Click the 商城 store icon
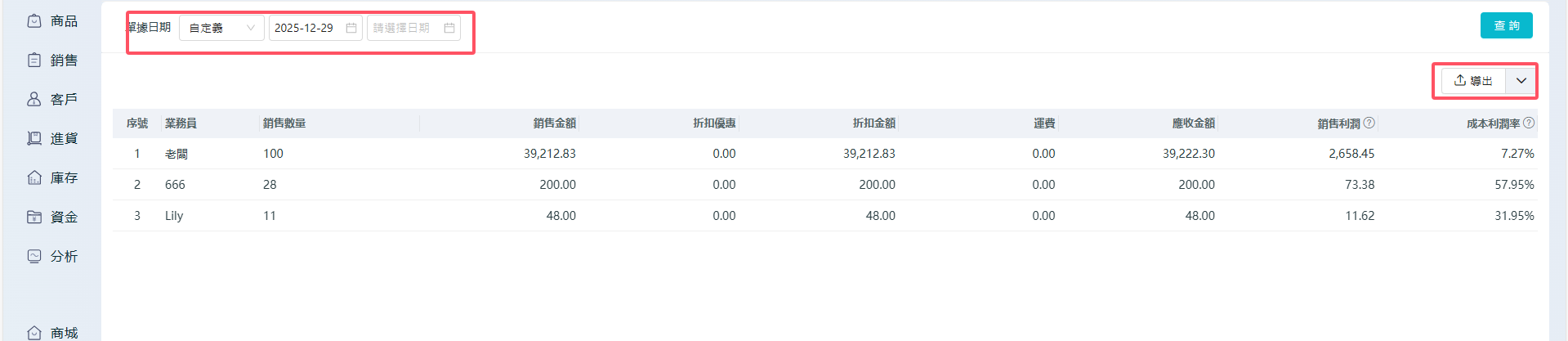1568x341 pixels. click(x=34, y=333)
